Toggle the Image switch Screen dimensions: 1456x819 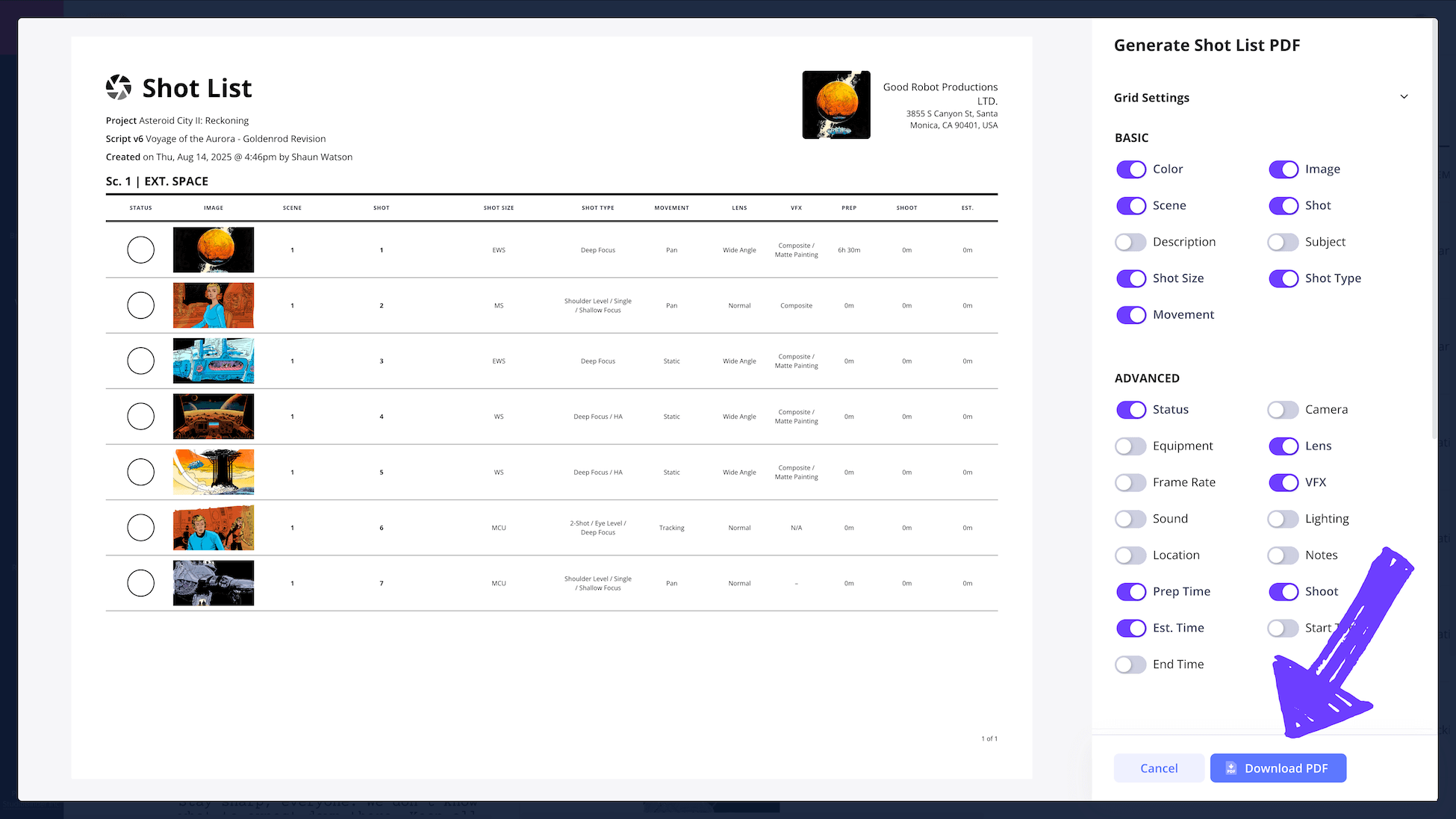click(x=1284, y=169)
